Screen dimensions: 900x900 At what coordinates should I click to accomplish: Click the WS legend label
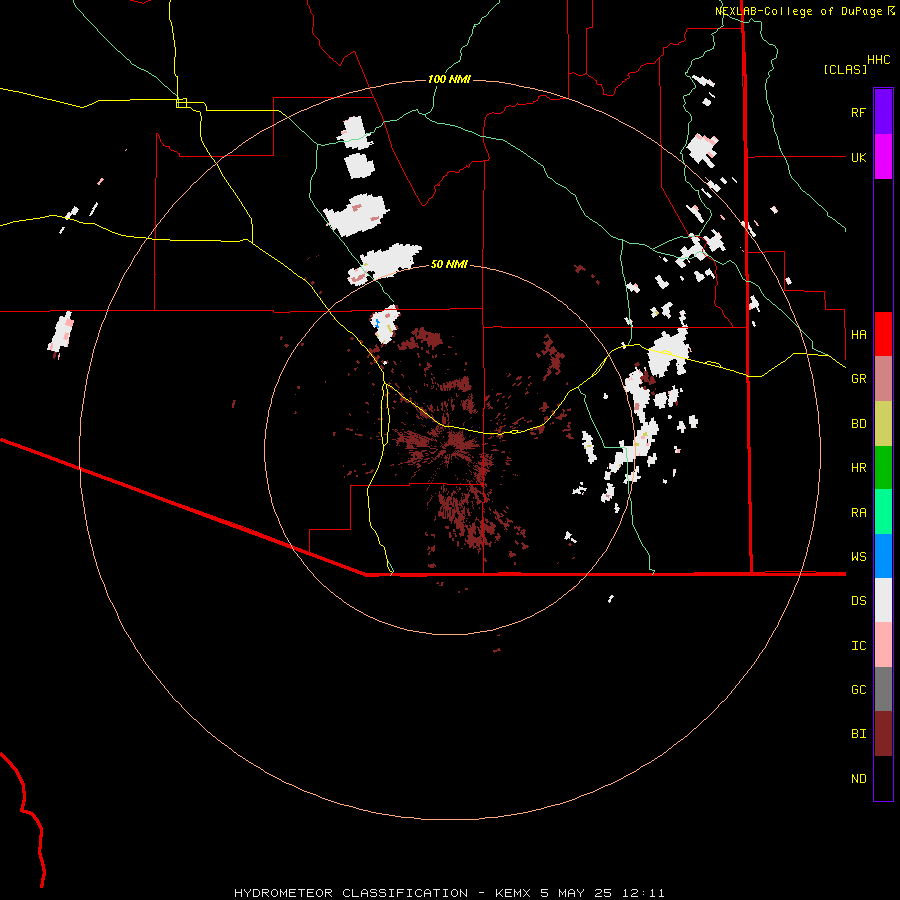(x=858, y=556)
